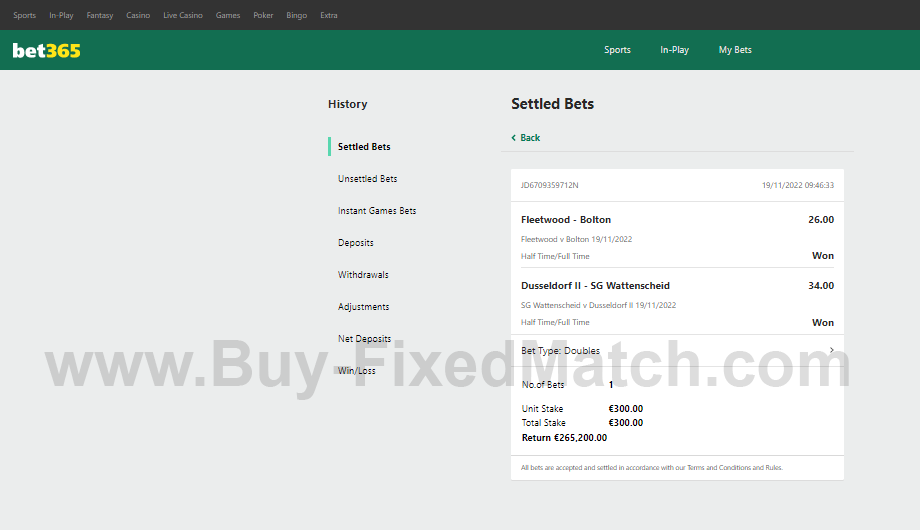The width and height of the screenshot is (920, 530).
Task: Open In-Play in the top bar
Action: [x=61, y=15]
